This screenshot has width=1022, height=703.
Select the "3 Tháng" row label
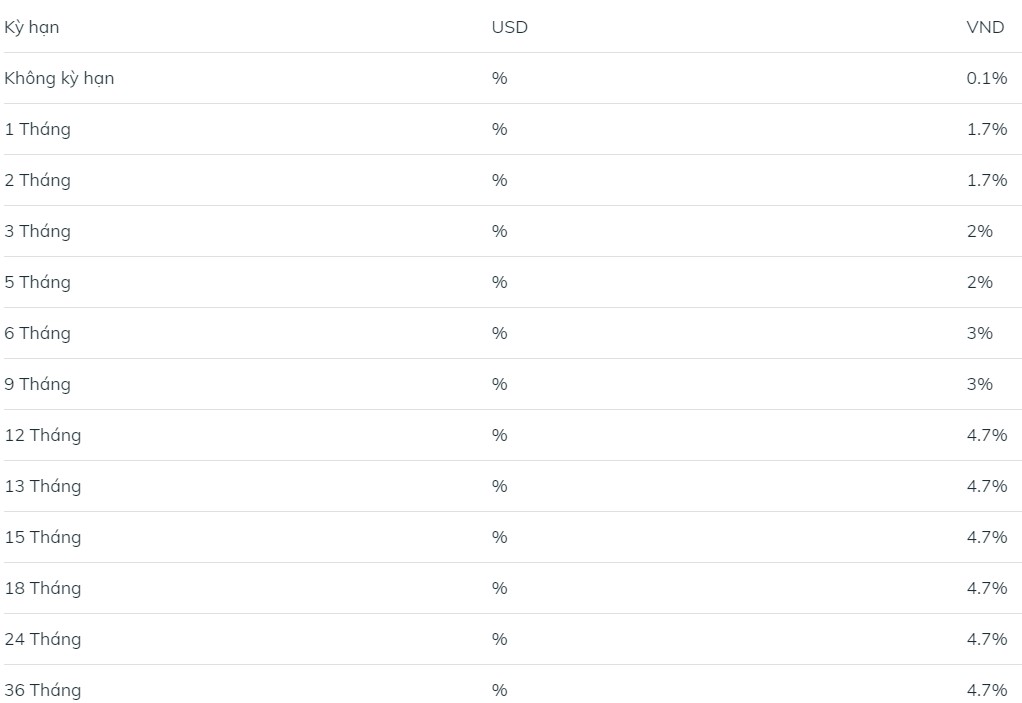pyautogui.click(x=38, y=231)
